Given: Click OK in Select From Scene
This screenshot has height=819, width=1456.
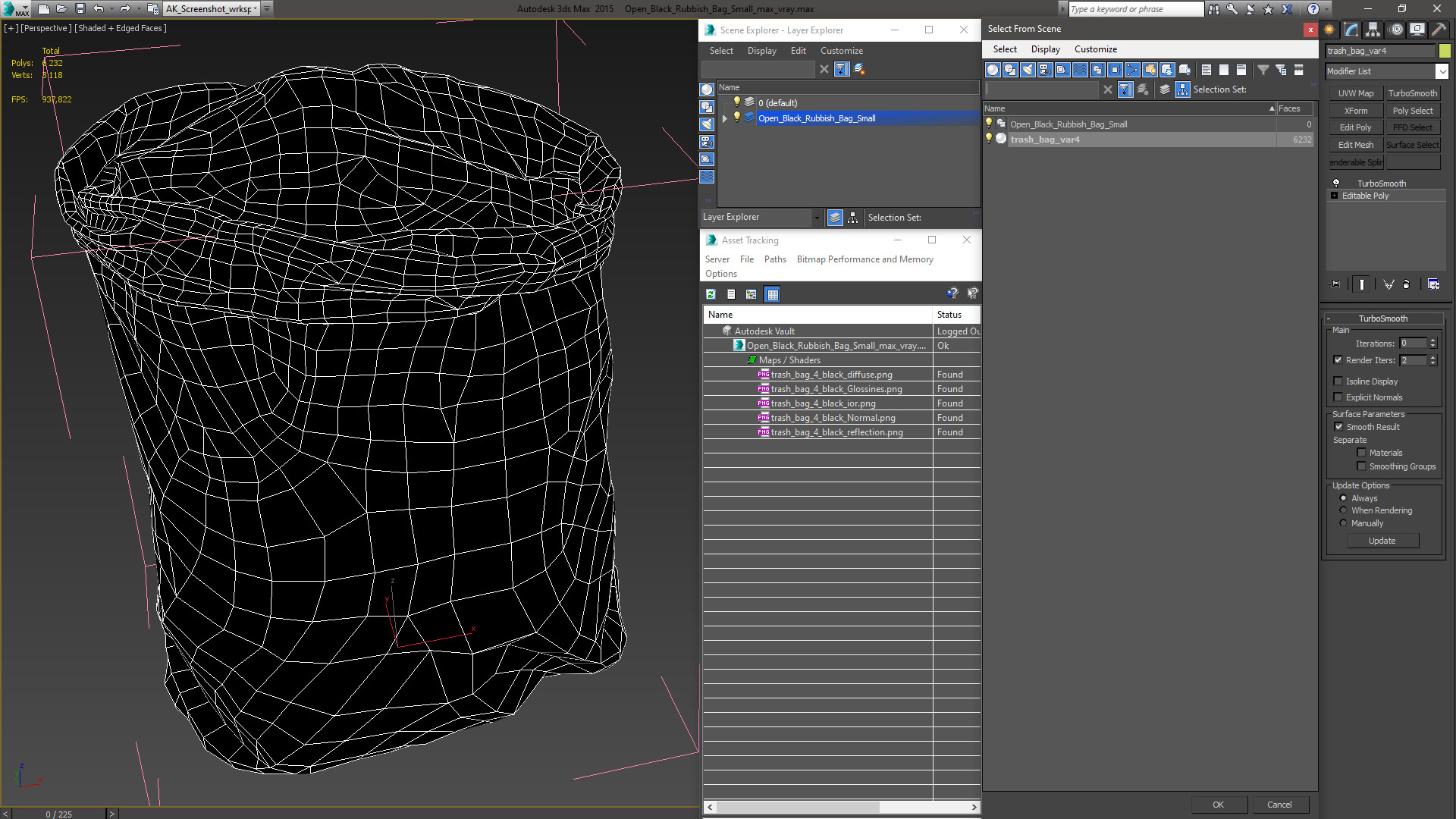Looking at the screenshot, I should click(1218, 805).
